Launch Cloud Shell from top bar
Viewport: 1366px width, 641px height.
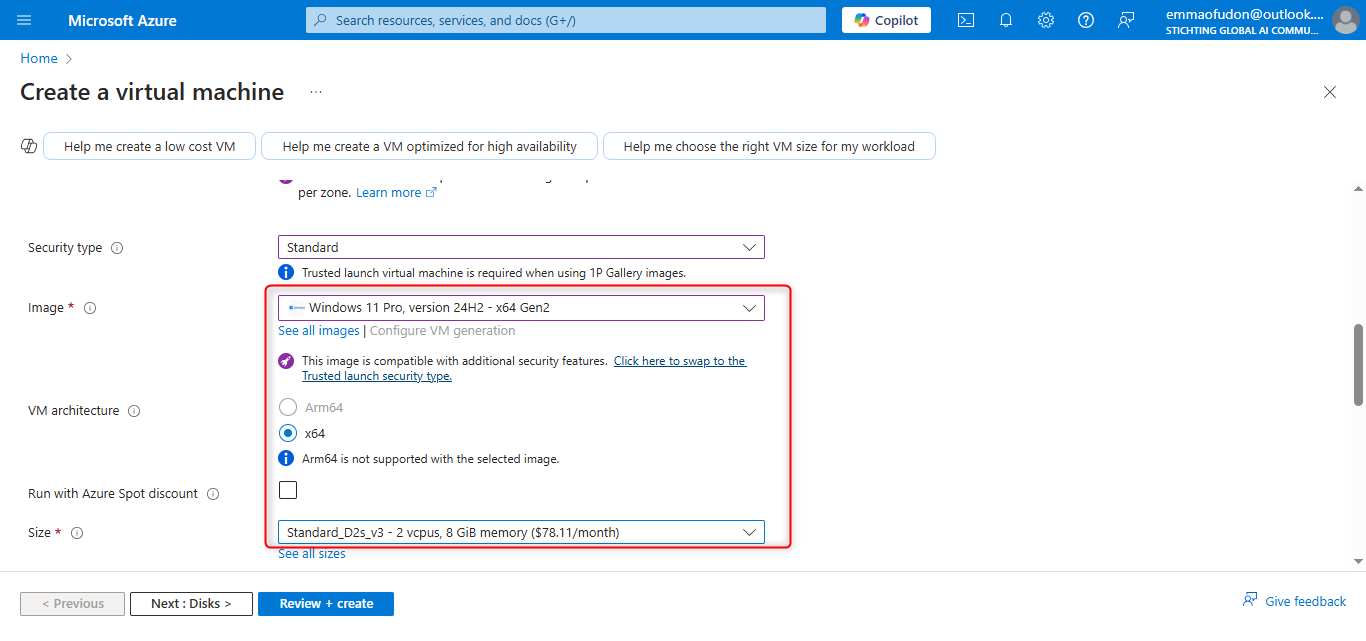[x=966, y=20]
